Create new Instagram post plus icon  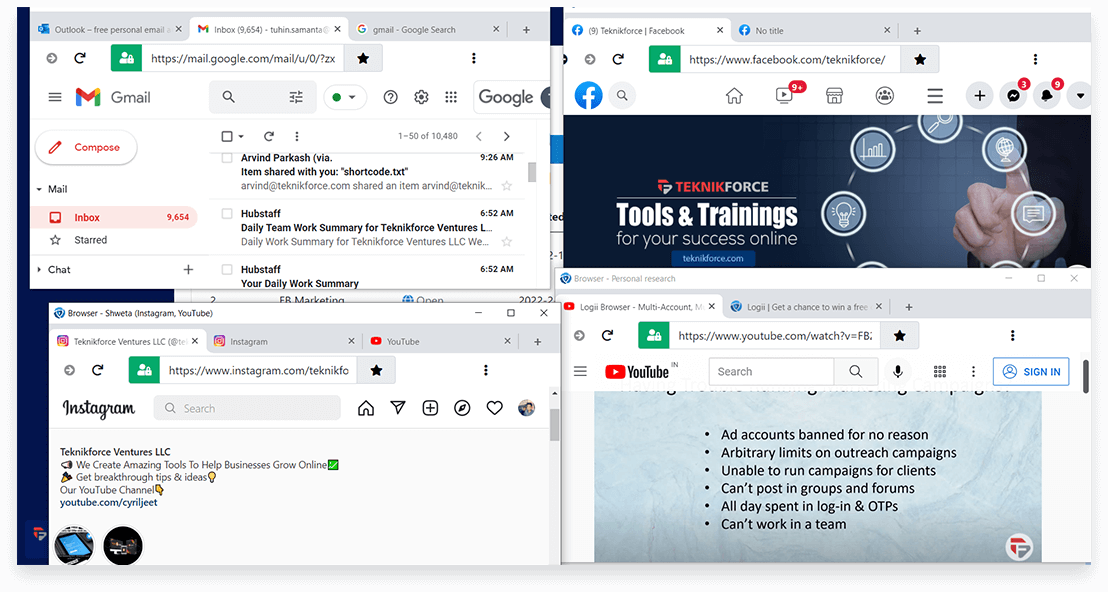tap(430, 408)
